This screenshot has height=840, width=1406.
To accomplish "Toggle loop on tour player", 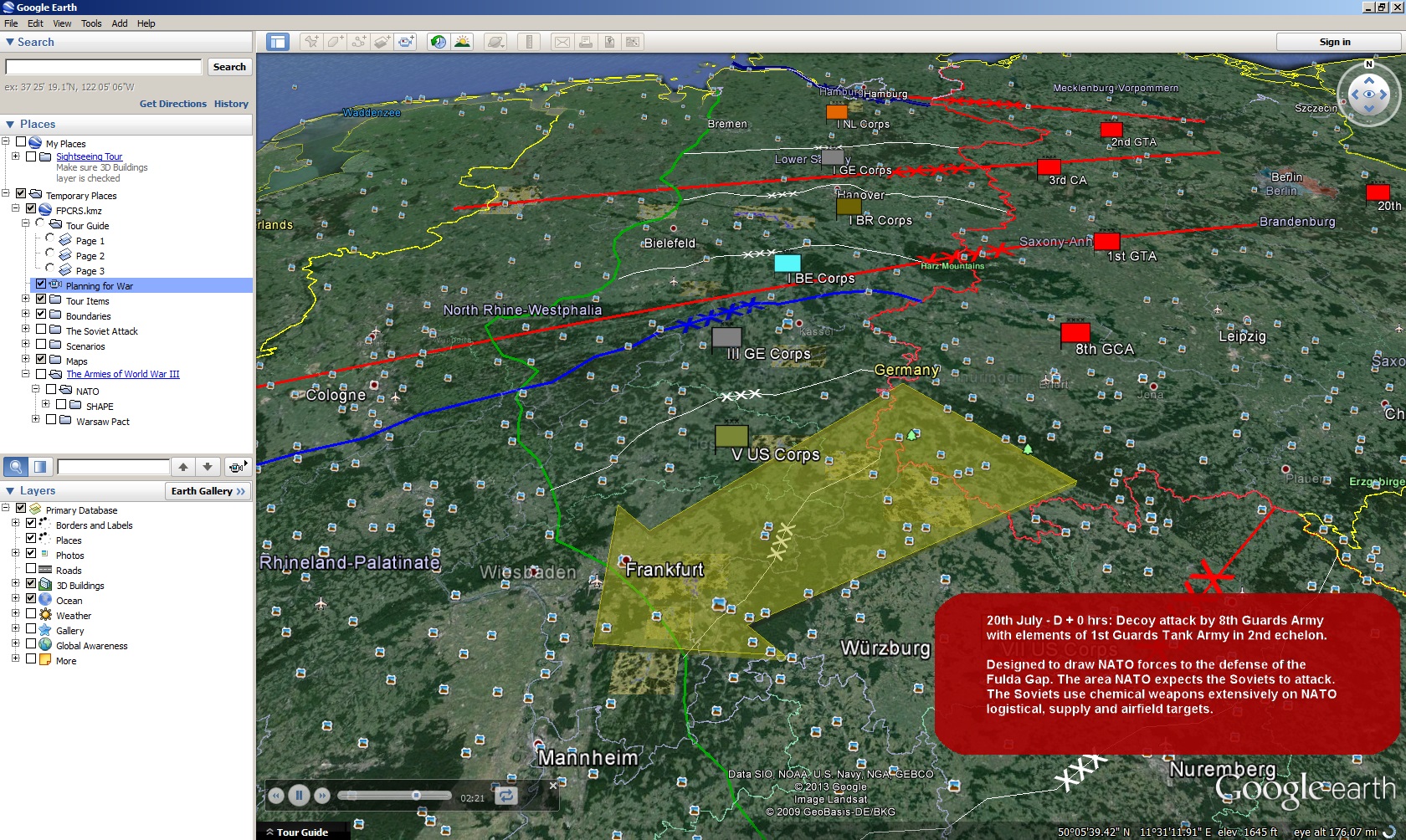I will point(505,796).
